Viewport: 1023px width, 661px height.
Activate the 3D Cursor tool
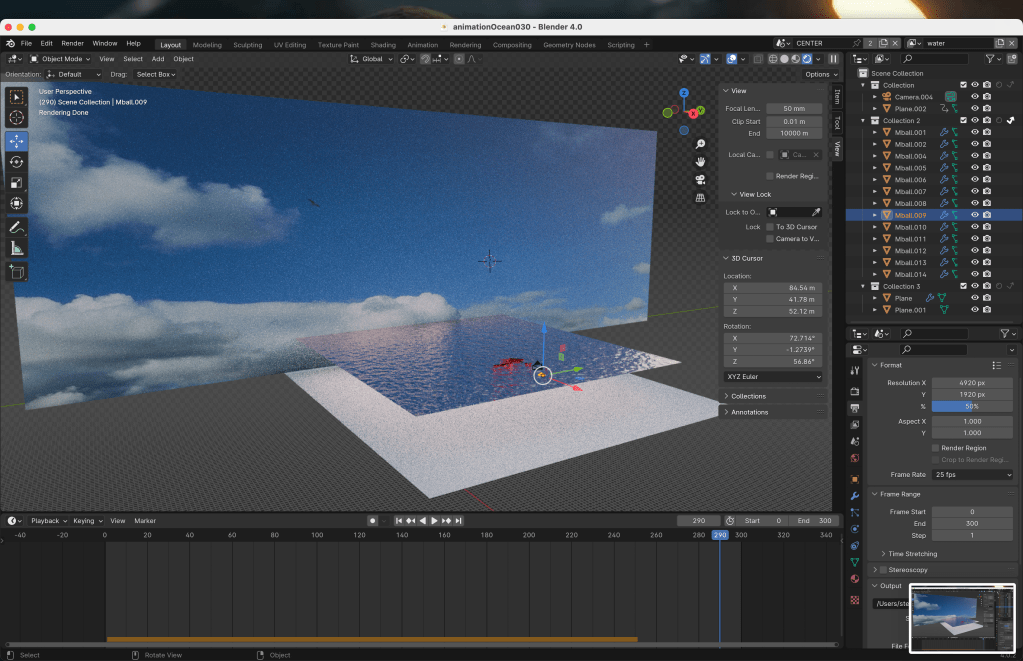click(x=17, y=118)
